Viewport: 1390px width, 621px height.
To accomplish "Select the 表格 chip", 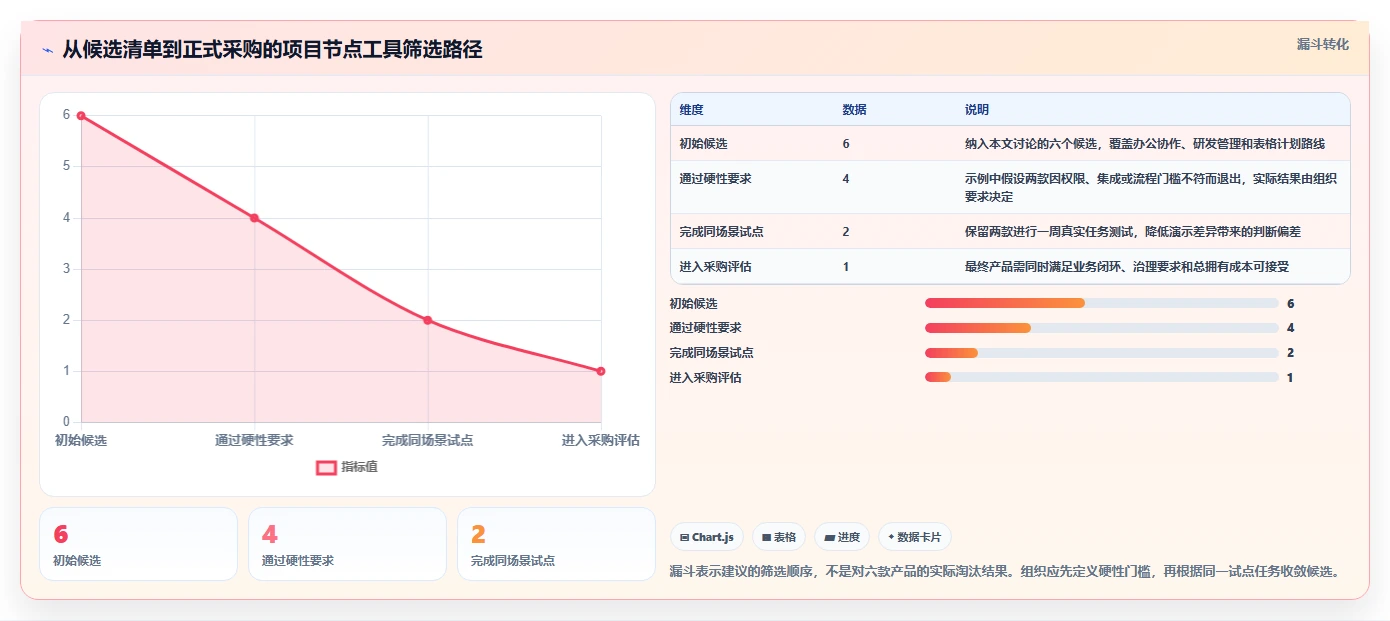I will [x=779, y=537].
